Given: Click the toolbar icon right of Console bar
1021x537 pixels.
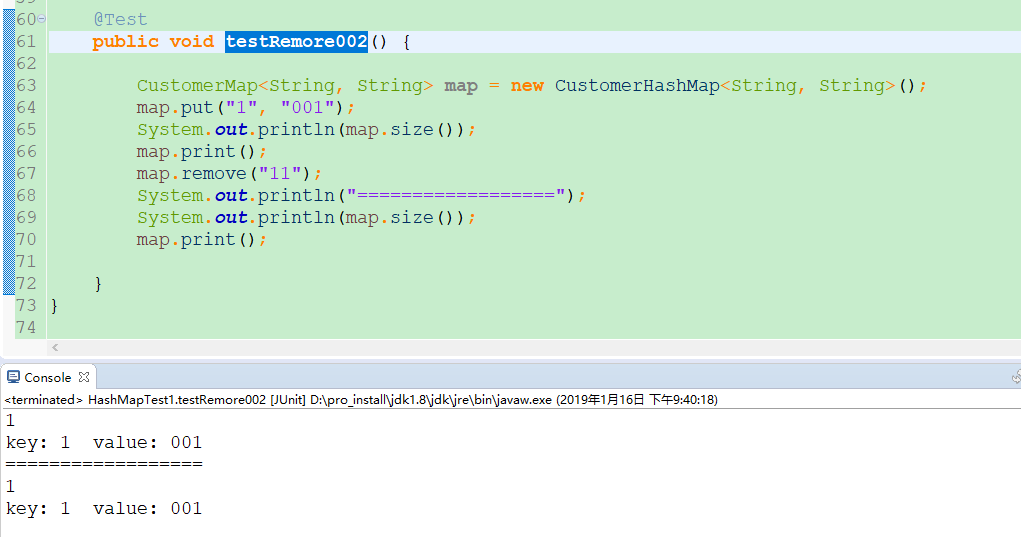Looking at the screenshot, I should pos(1016,376).
